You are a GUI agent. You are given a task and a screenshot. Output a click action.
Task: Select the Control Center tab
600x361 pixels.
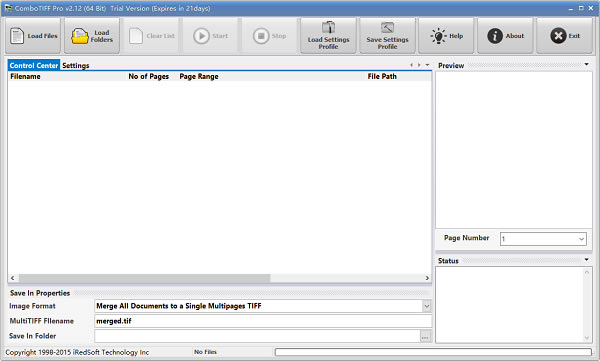point(34,65)
